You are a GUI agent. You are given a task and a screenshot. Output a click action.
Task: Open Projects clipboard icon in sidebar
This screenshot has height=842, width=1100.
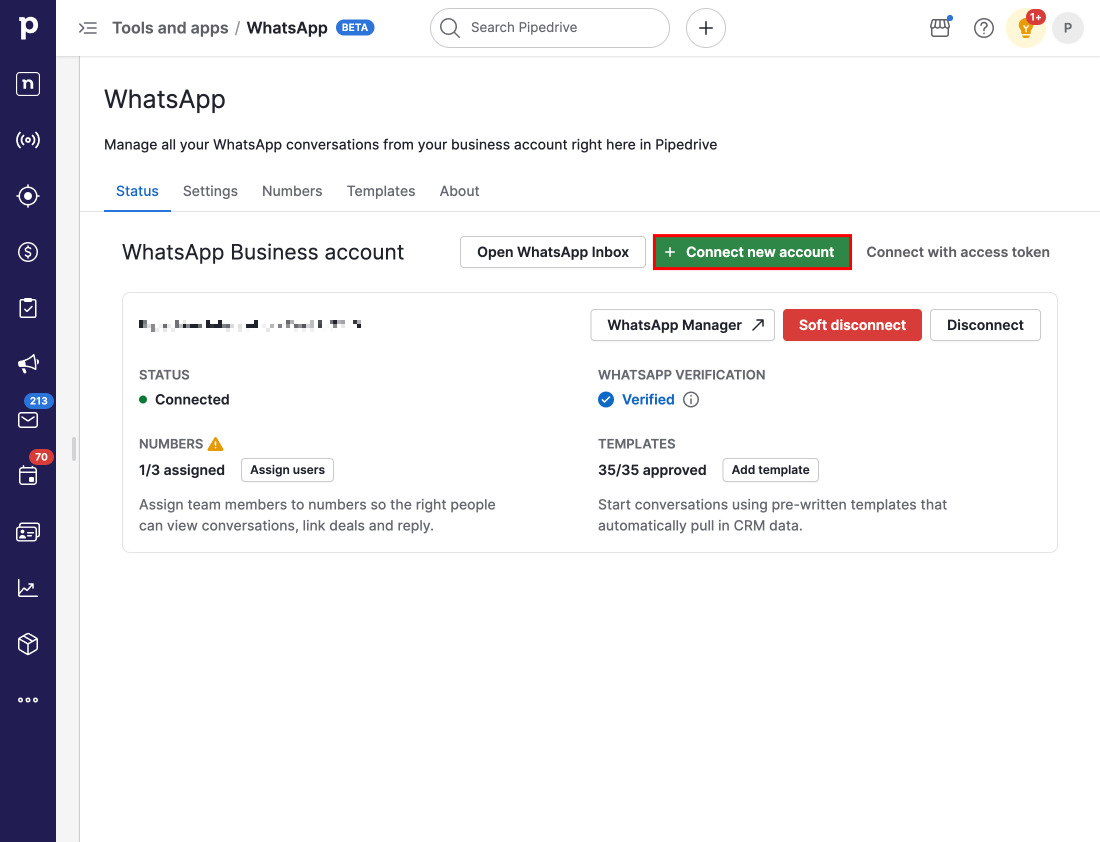(x=27, y=308)
